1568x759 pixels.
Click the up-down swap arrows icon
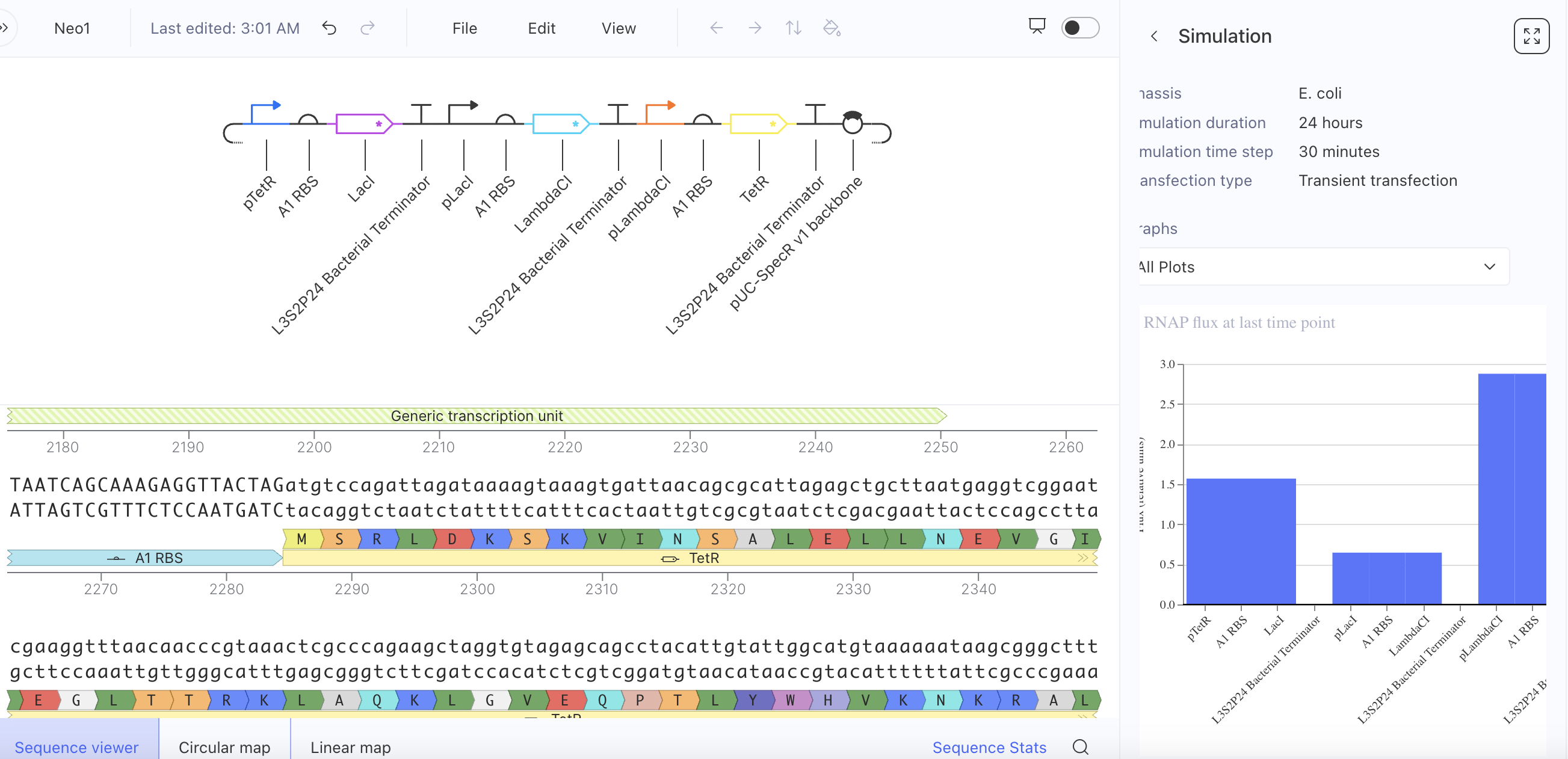click(793, 28)
